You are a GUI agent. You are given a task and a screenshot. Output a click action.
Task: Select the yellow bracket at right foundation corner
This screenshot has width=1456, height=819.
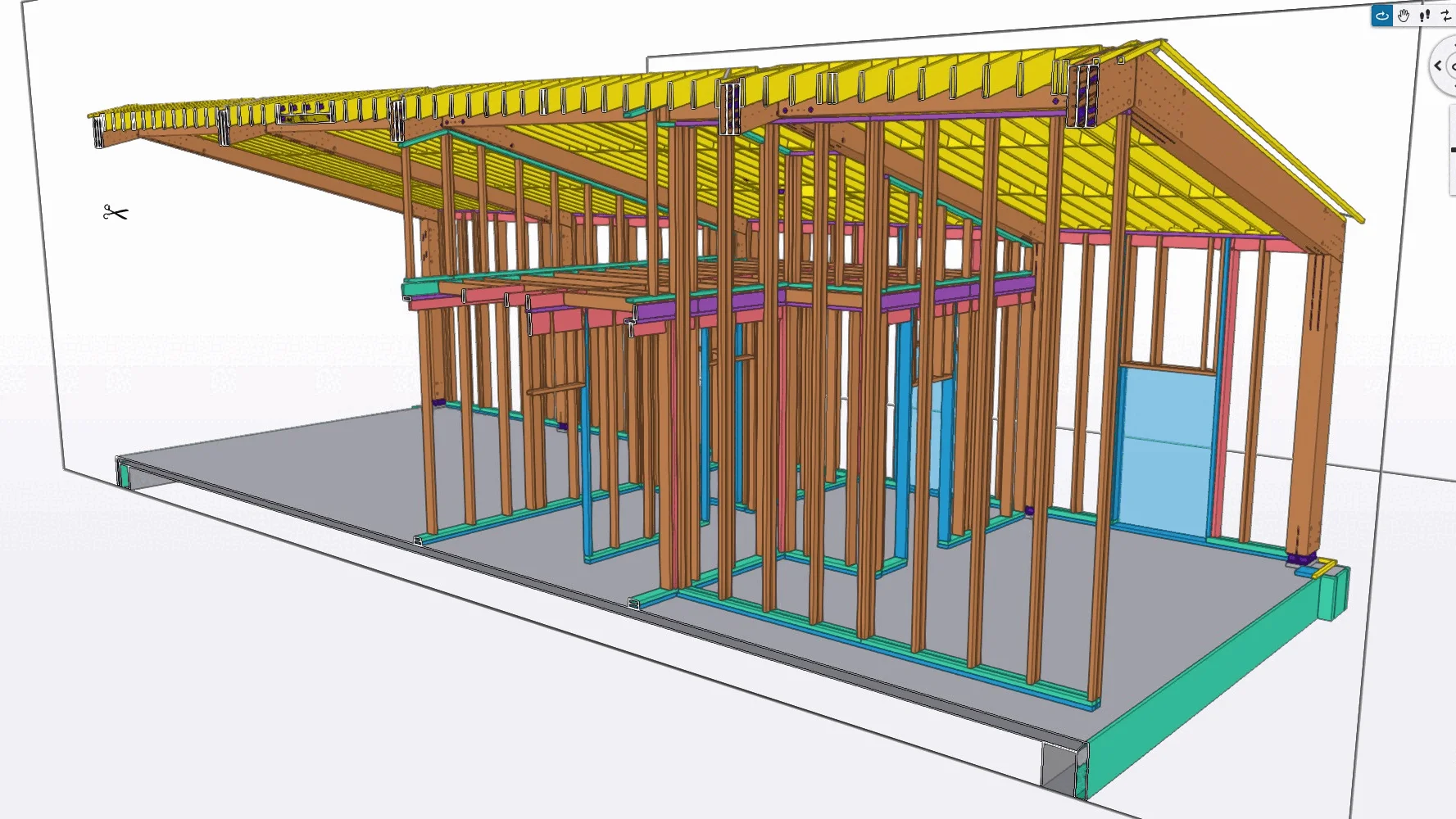1325,568
